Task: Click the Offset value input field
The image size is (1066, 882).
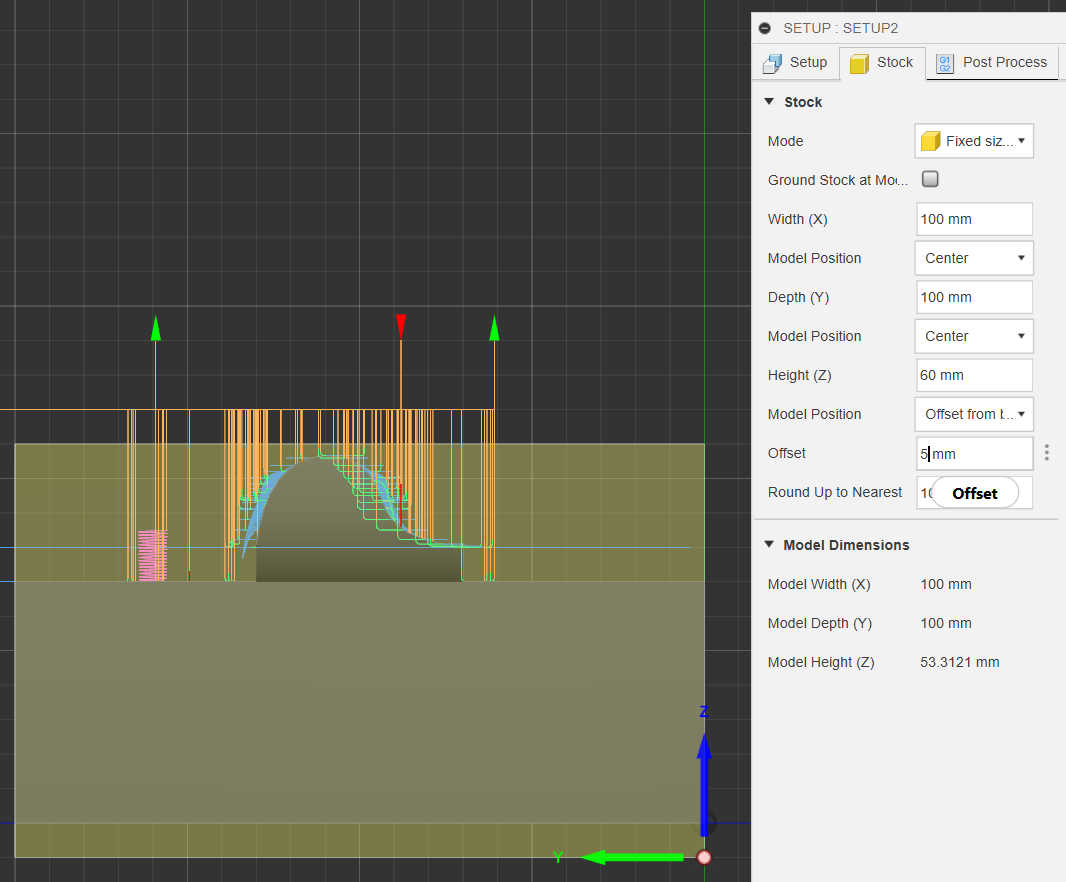Action: tap(974, 453)
